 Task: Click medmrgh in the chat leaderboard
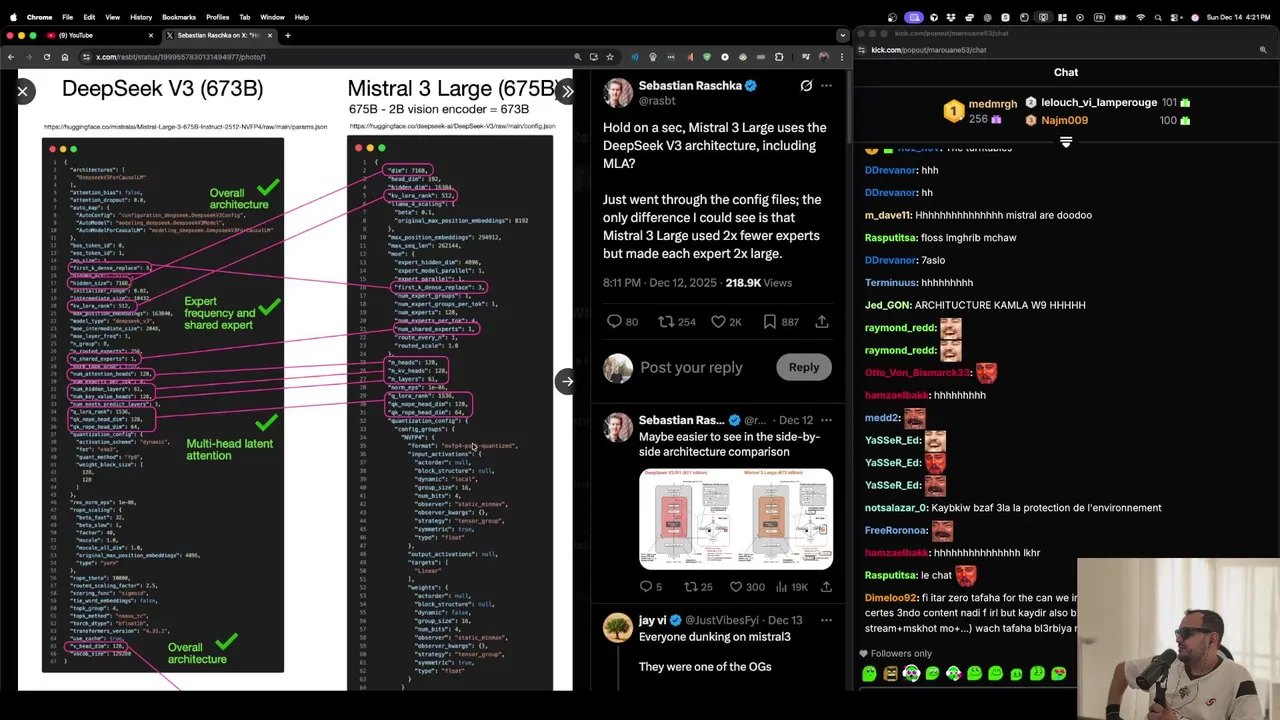tap(992, 104)
